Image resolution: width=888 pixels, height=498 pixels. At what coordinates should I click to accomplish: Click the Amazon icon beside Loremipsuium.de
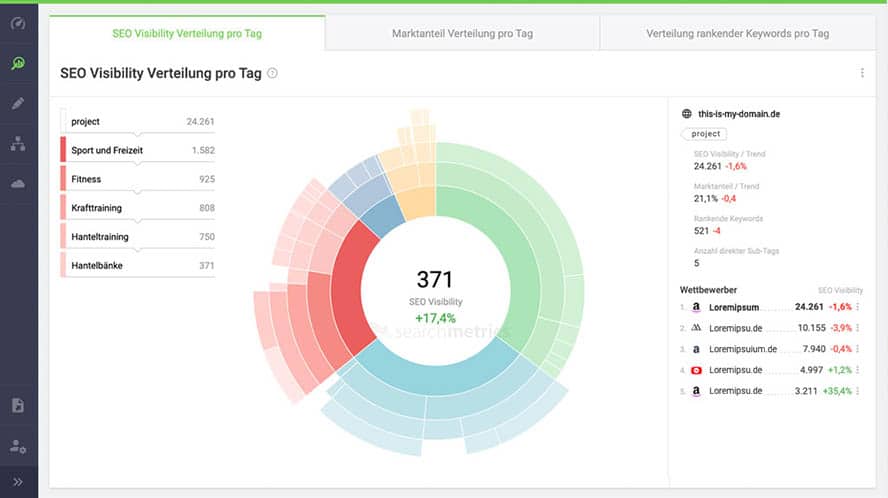[x=696, y=349]
